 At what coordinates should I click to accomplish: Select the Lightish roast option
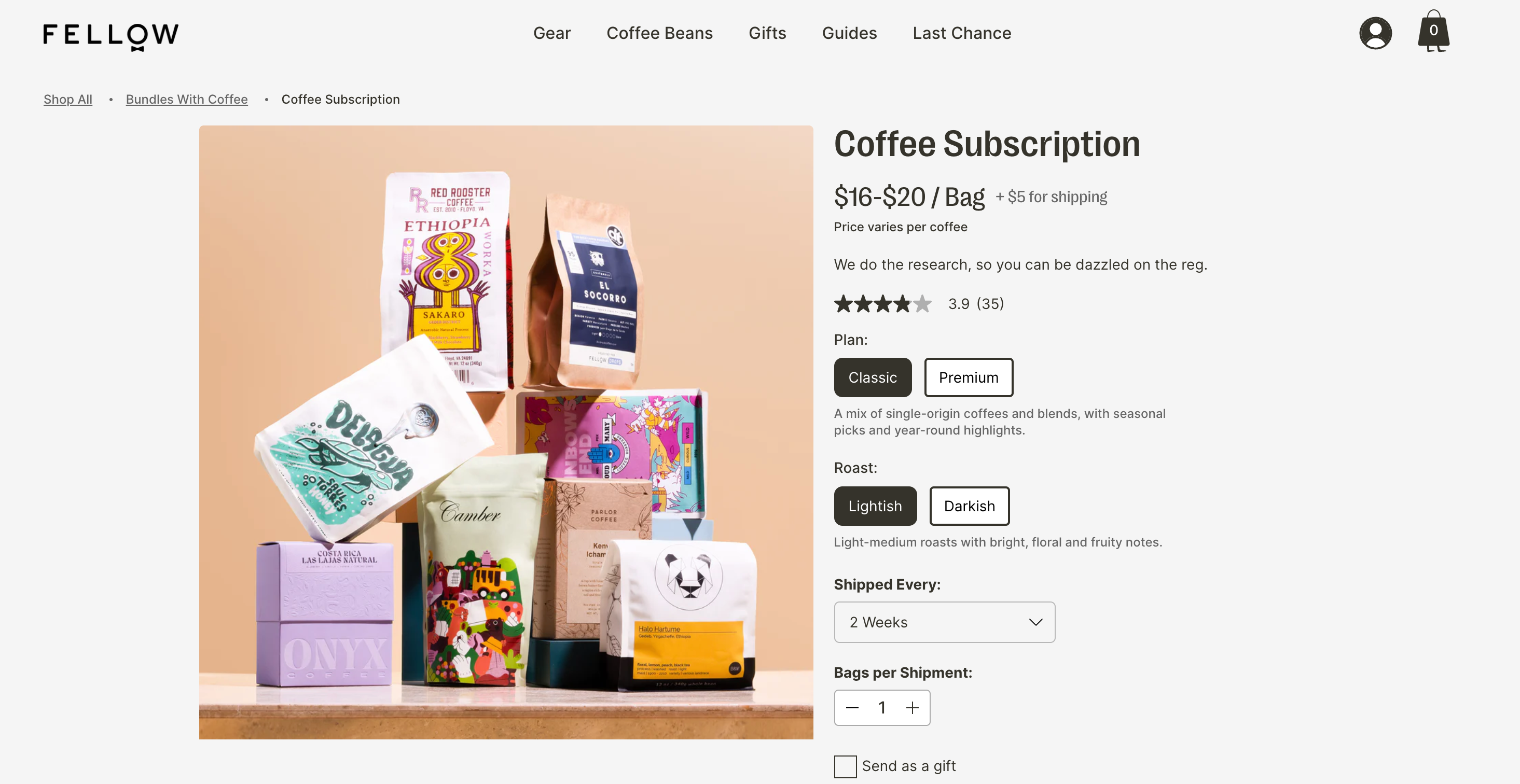click(x=875, y=506)
